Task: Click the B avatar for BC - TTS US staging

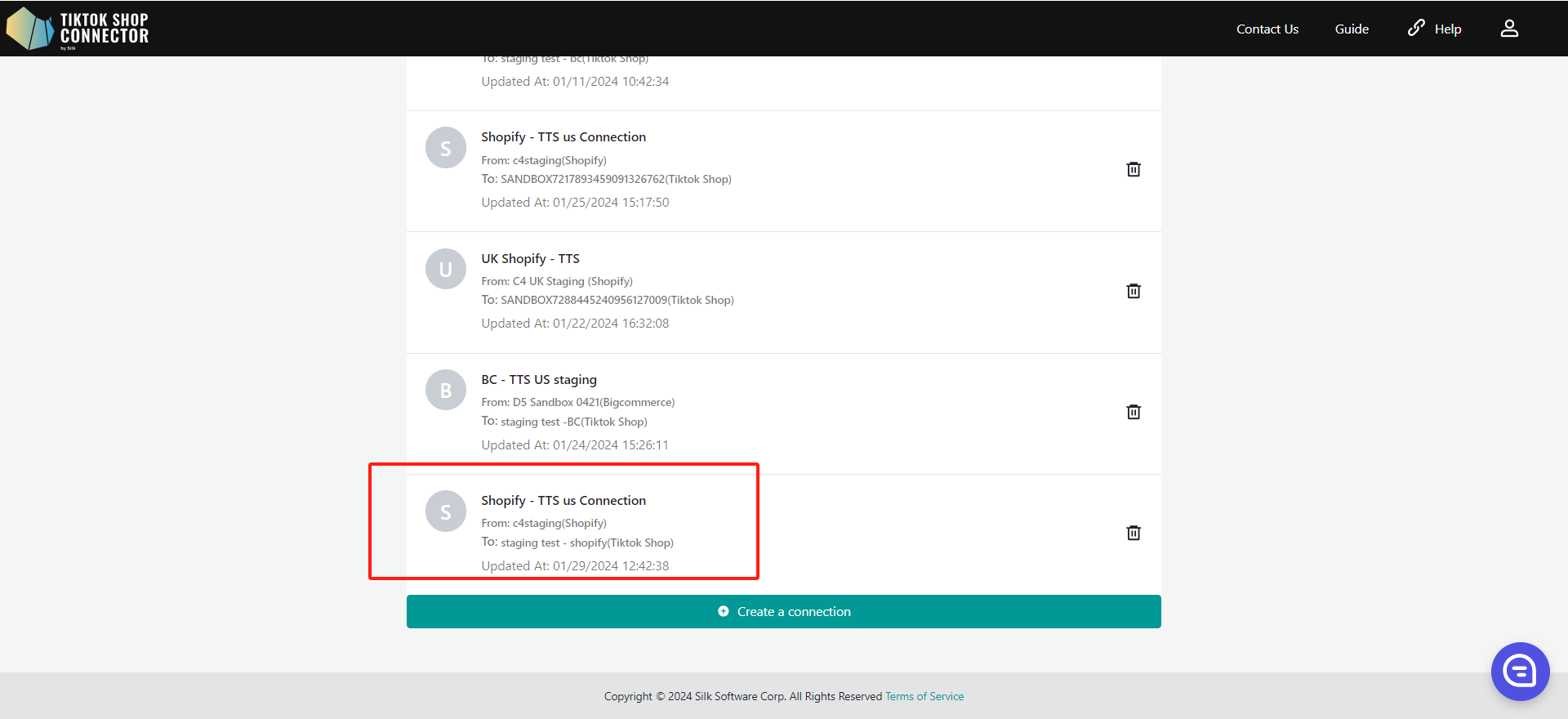Action: [x=445, y=391]
